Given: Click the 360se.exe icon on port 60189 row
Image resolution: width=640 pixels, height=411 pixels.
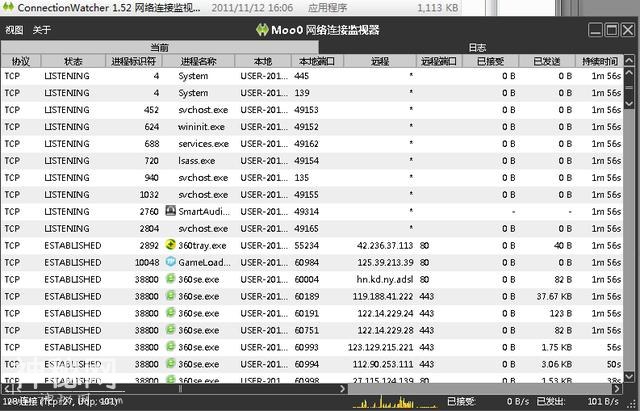Looking at the screenshot, I should tap(171, 295).
